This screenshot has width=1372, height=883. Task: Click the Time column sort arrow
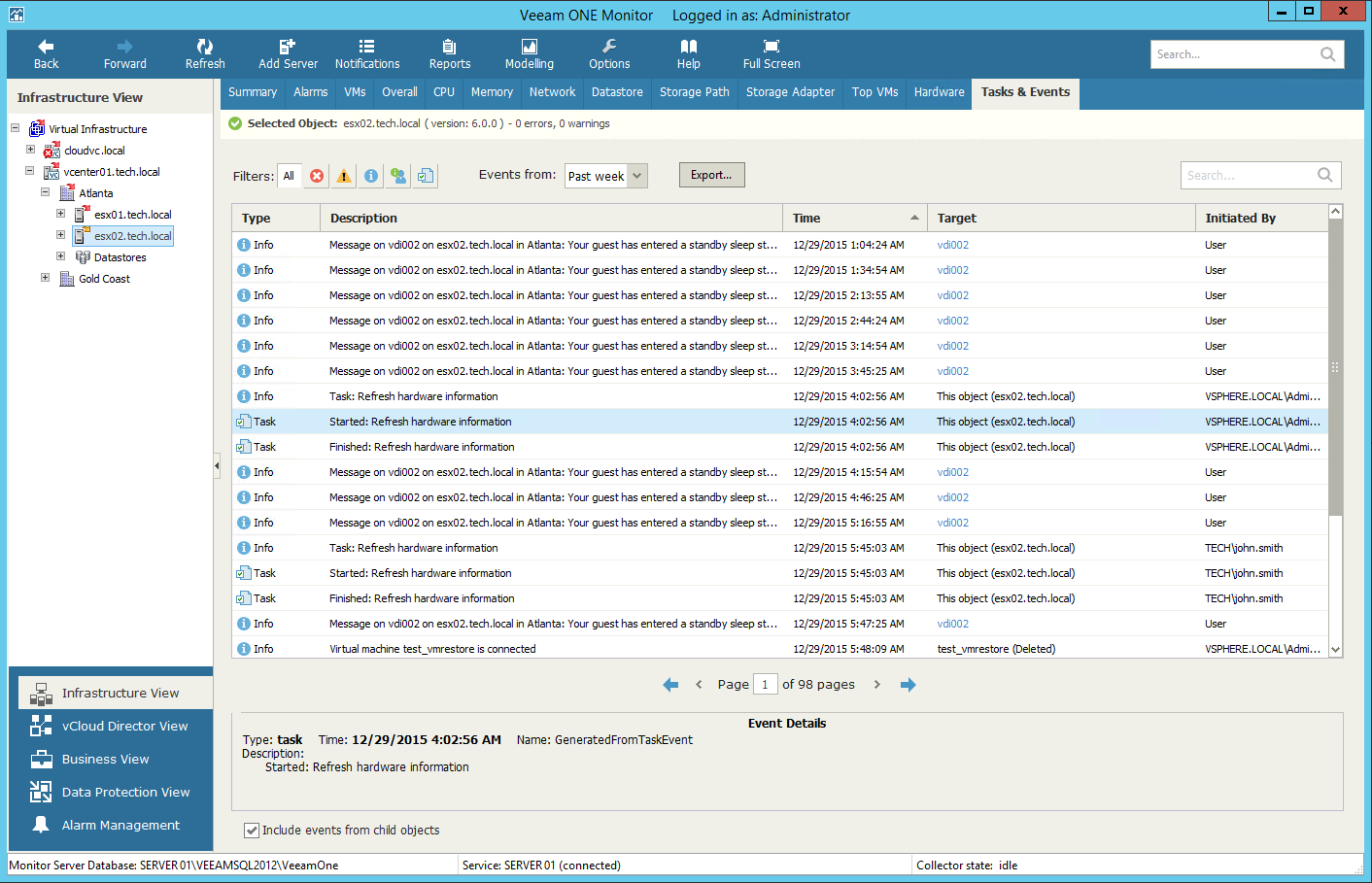coord(914,218)
